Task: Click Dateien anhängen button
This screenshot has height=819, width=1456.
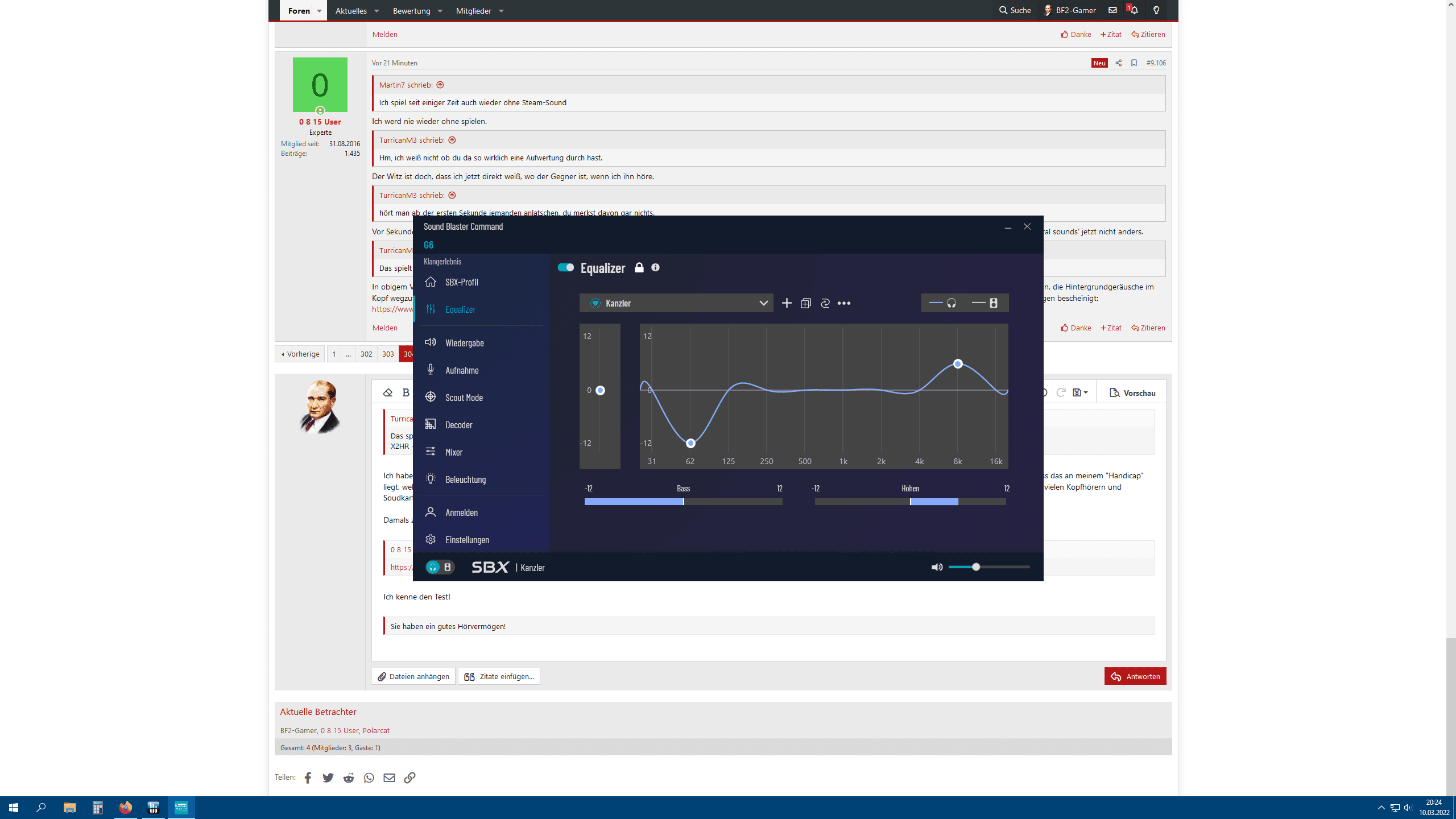Action: point(413,676)
